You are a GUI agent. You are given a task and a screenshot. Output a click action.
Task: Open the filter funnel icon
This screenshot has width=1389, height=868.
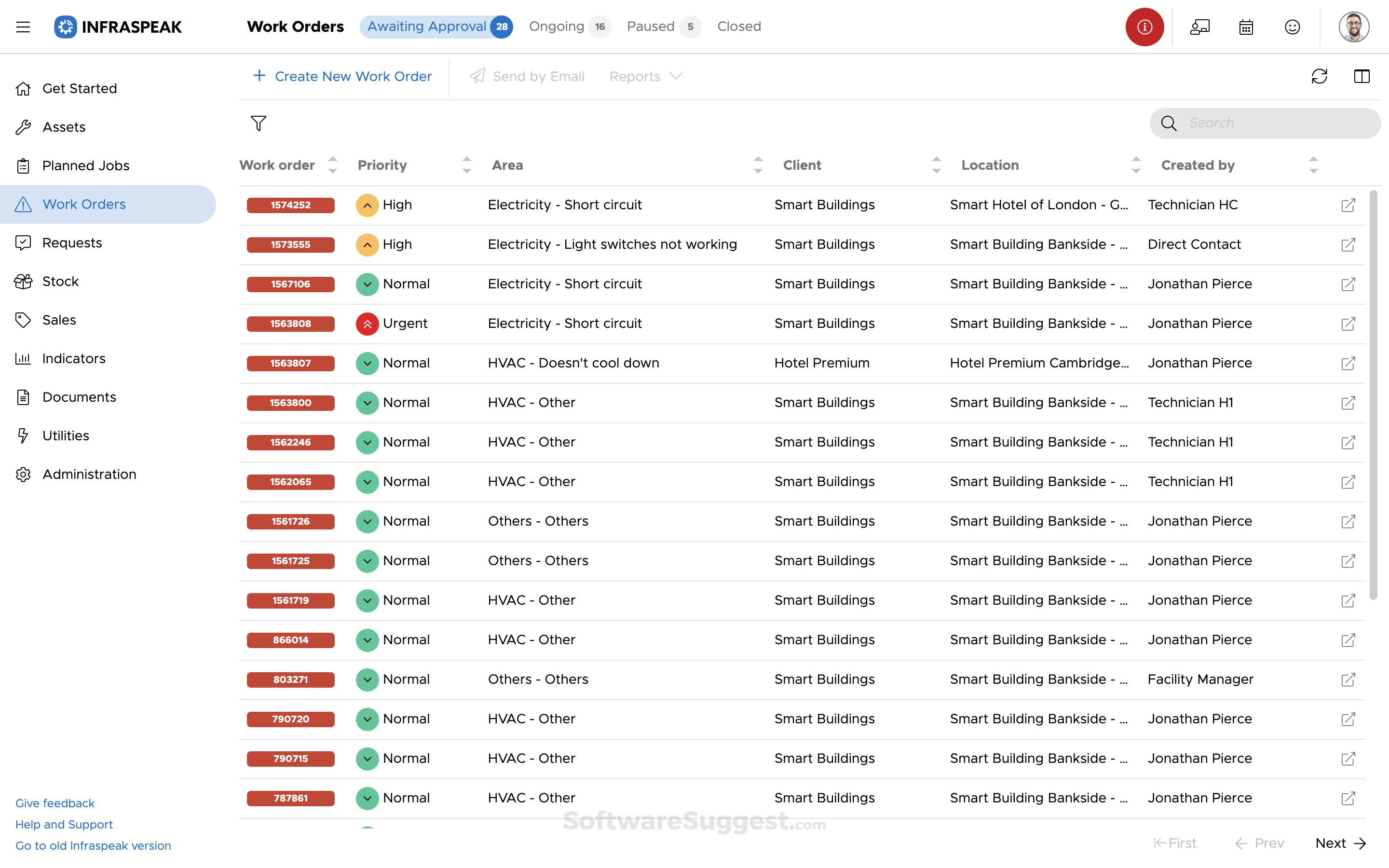coord(259,123)
